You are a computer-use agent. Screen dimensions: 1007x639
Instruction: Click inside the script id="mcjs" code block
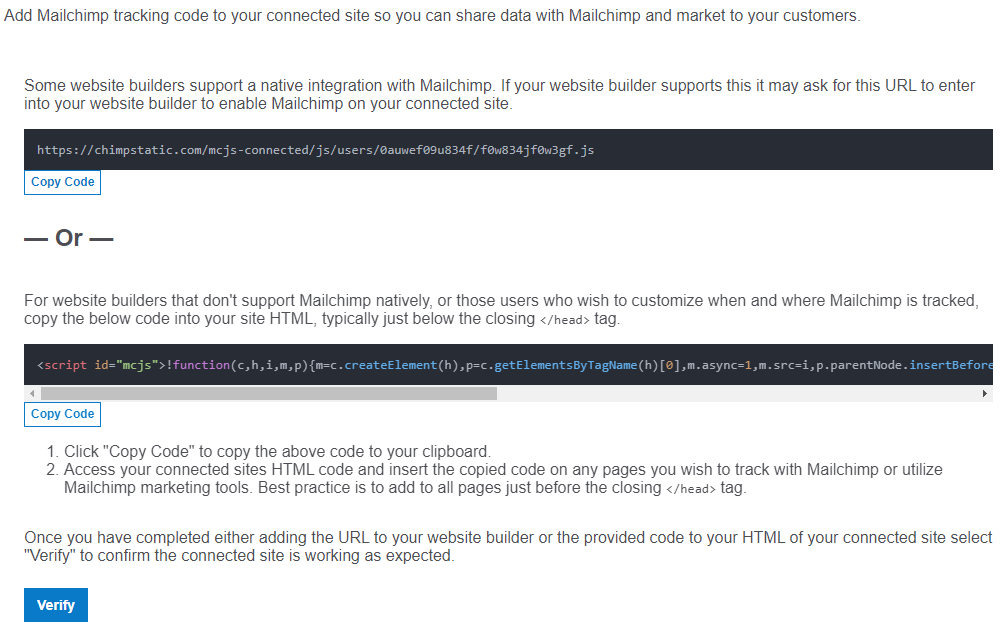(508, 365)
